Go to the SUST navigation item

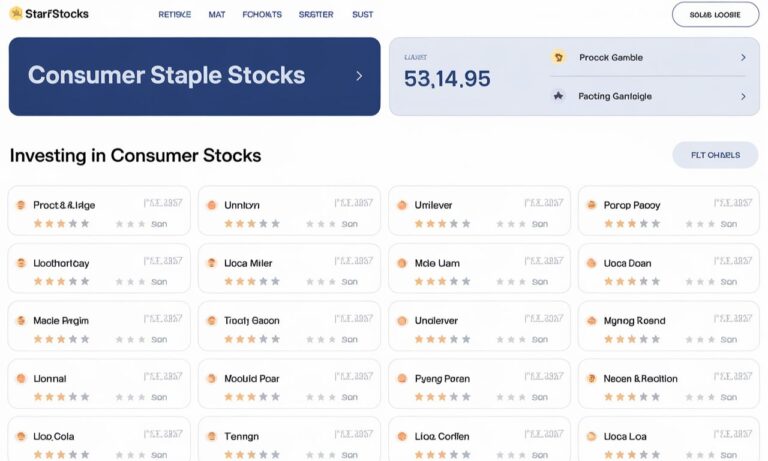point(362,15)
